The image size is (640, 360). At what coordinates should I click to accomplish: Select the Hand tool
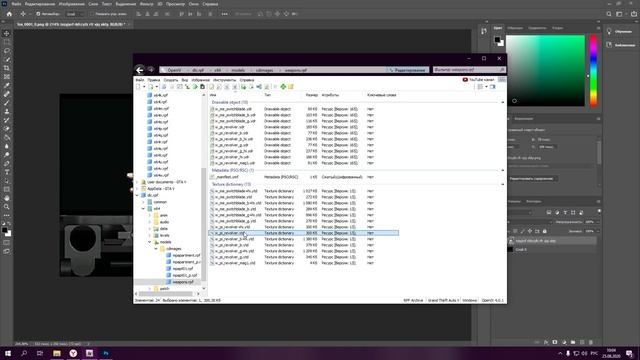pos(7,198)
